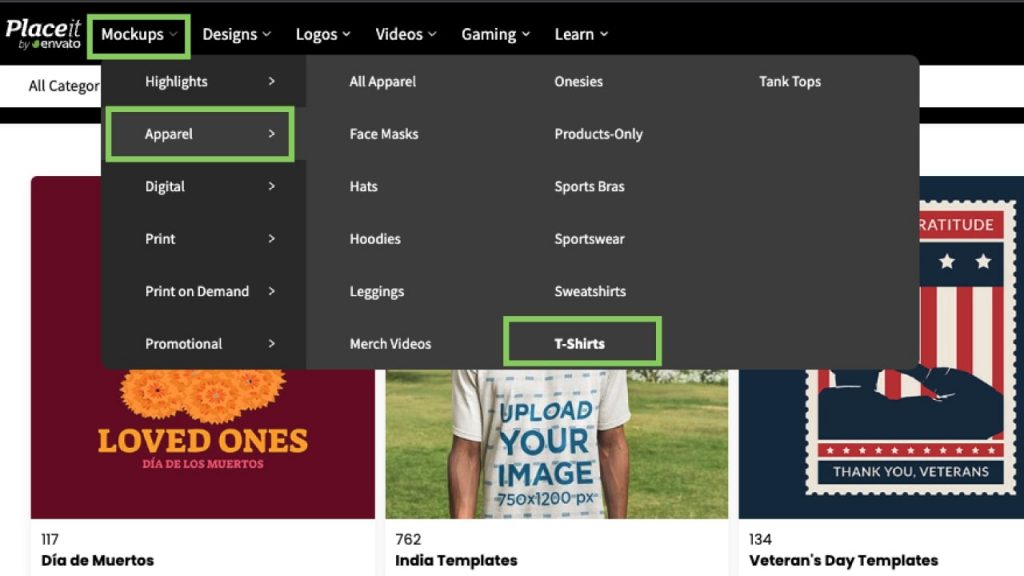Open the Logos dropdown menu

(x=323, y=35)
